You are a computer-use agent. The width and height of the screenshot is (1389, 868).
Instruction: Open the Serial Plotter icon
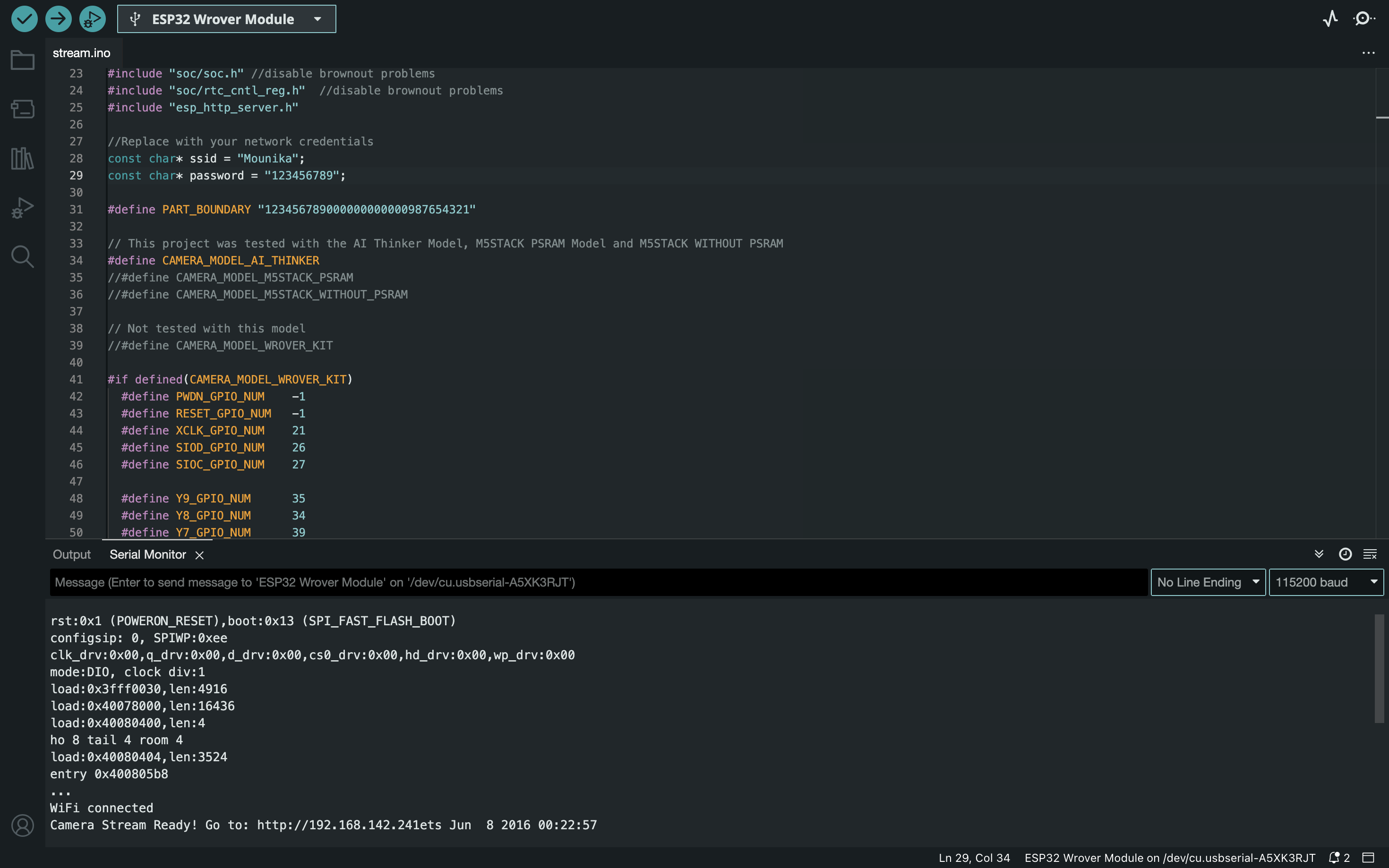[1330, 19]
